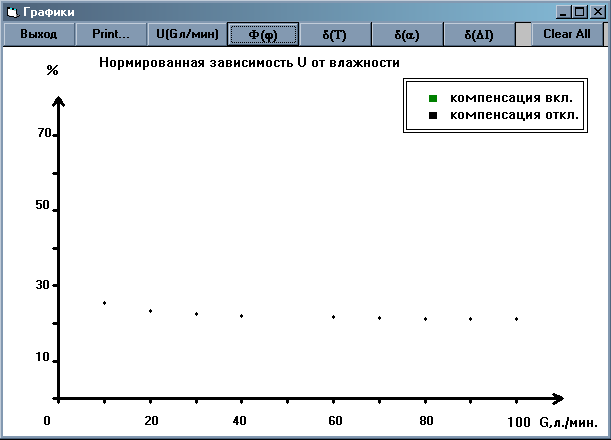Display the δ(α) graph
The width and height of the screenshot is (611, 440).
(407, 34)
